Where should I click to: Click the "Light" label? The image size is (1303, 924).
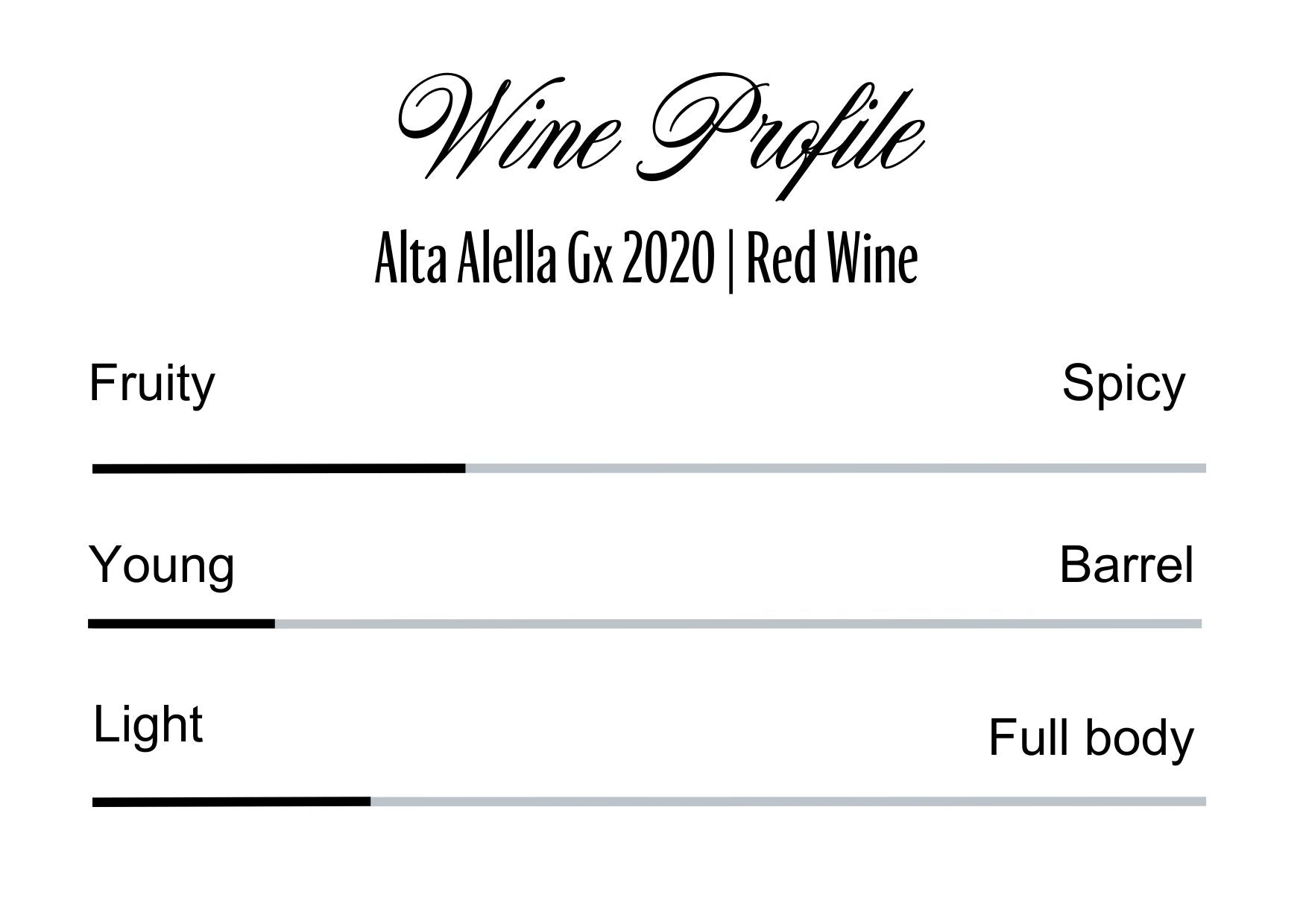(148, 724)
